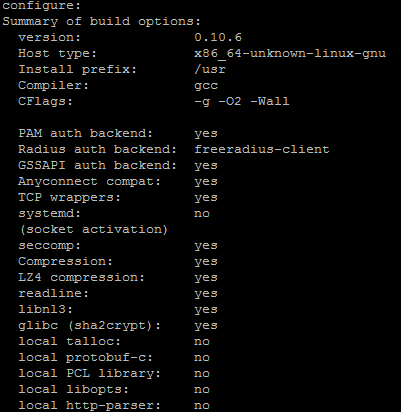This screenshot has height=412, width=401.
Task: Click the TCP wrappers label
Action: tap(69, 198)
